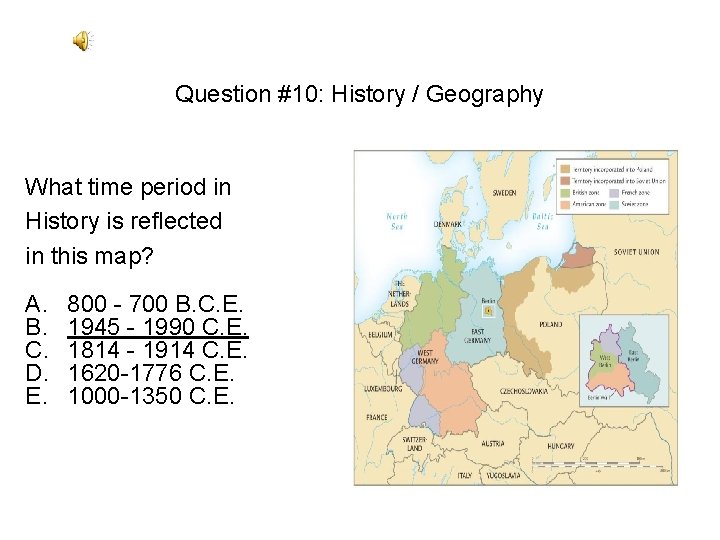Click the Soviet zone legend swatch
The image size is (720, 540).
pyautogui.click(x=614, y=204)
